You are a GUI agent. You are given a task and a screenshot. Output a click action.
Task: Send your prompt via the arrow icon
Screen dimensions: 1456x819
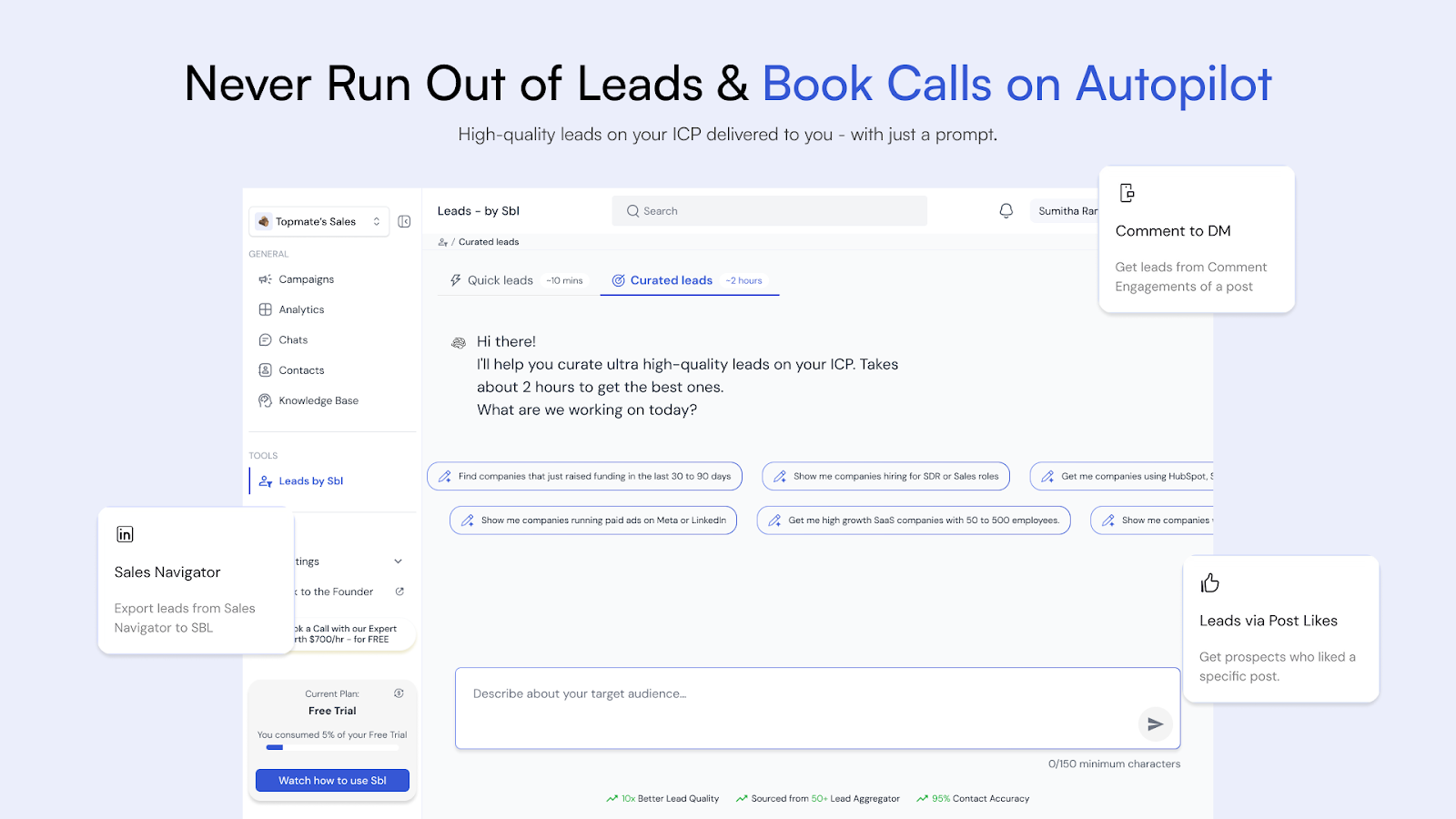(1155, 724)
